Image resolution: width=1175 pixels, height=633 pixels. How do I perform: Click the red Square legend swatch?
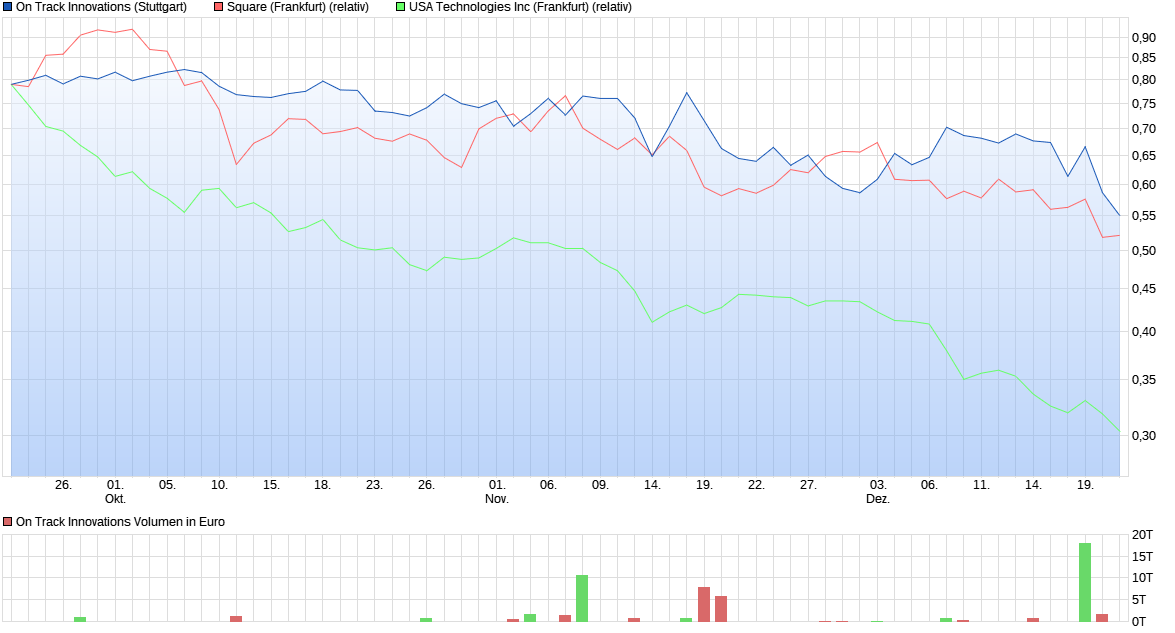[x=219, y=7]
